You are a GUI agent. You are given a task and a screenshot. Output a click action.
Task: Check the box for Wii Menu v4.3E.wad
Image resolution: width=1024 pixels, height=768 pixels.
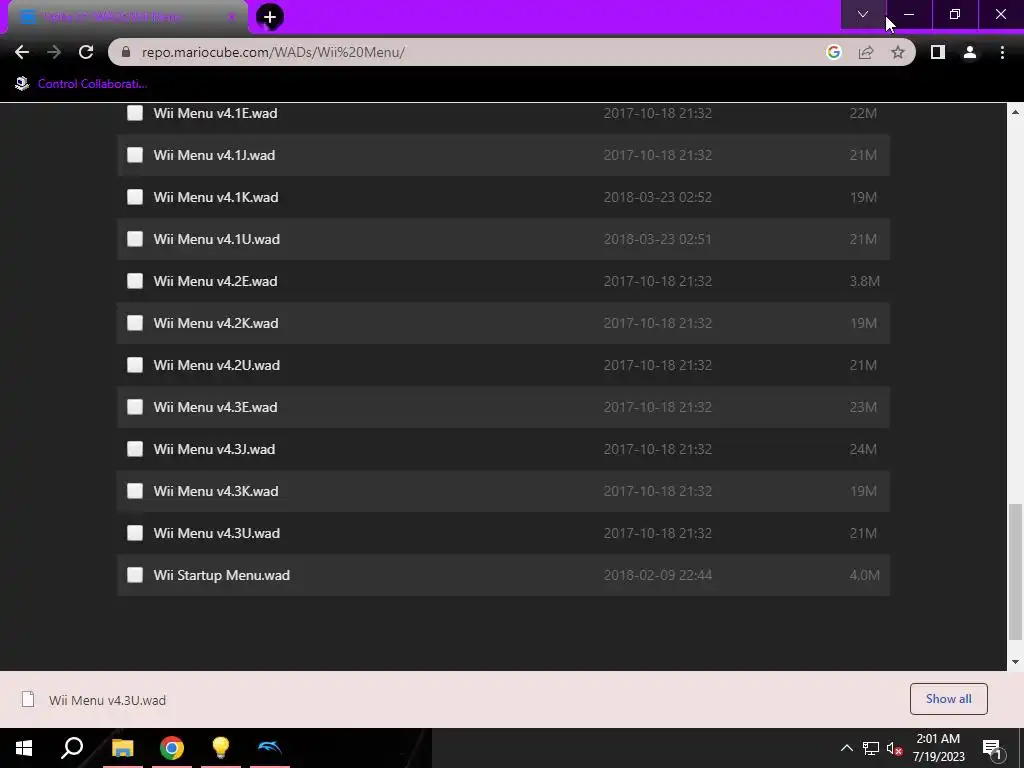point(135,407)
